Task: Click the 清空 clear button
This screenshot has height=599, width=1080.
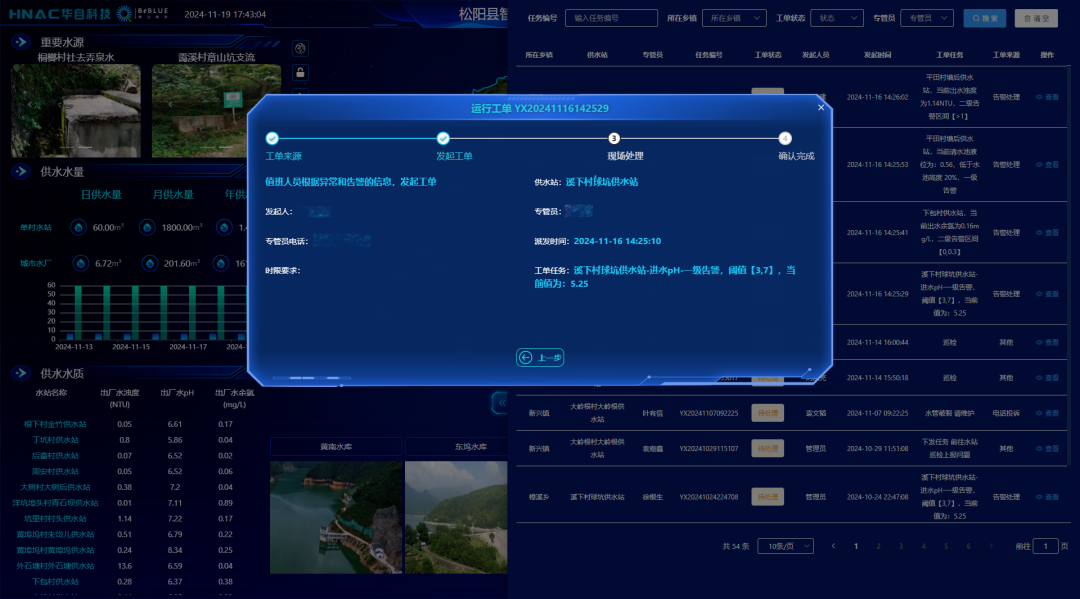Action: coord(1036,18)
